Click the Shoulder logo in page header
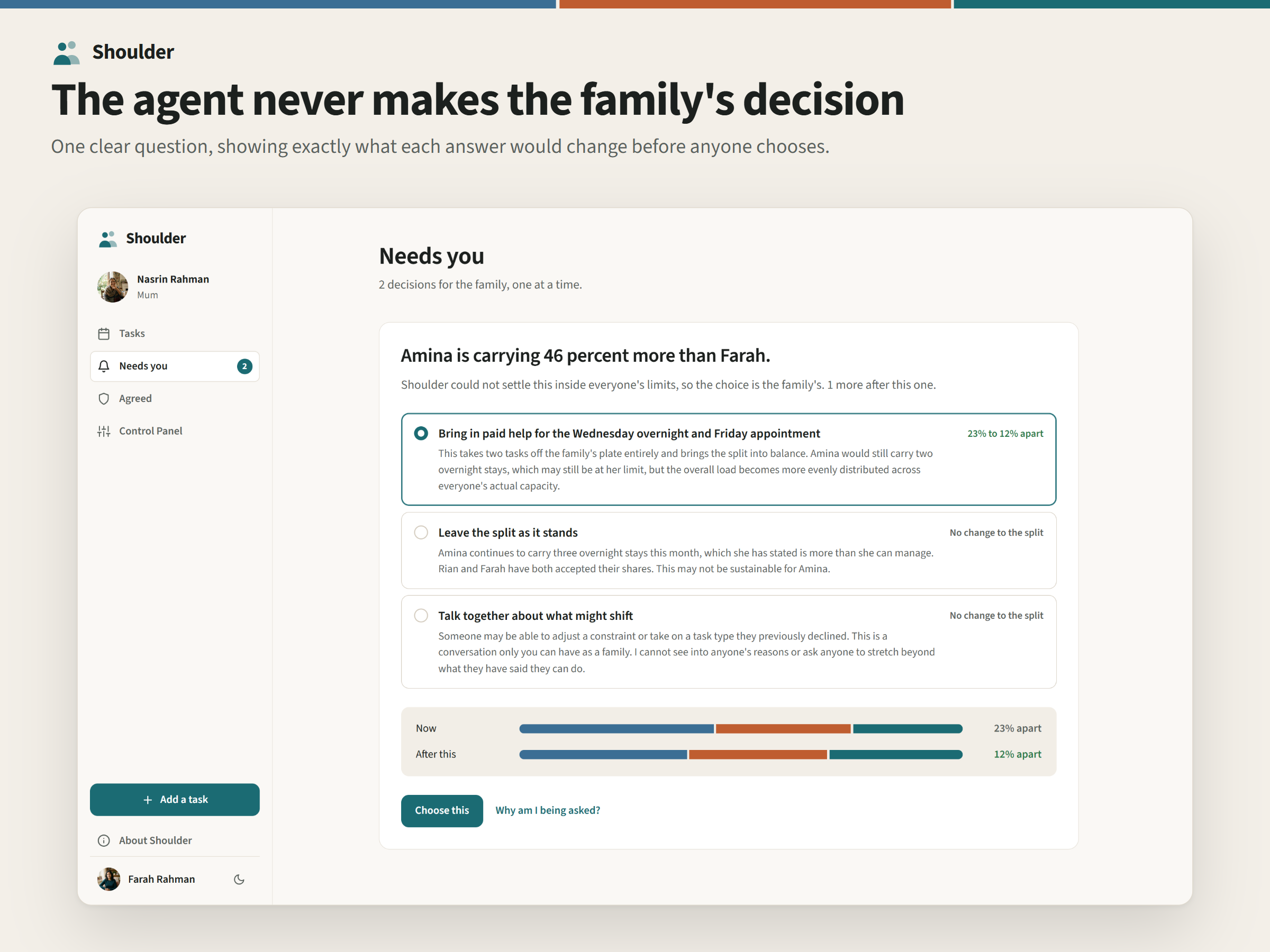 113,52
